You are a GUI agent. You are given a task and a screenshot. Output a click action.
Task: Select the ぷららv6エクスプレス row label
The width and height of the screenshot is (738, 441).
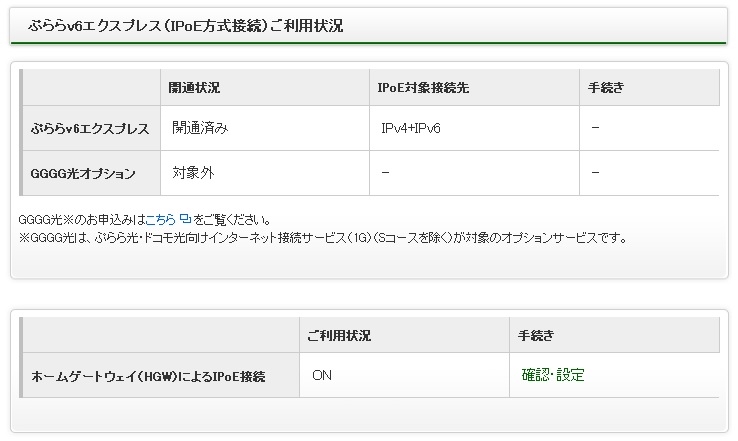[x=90, y=129]
